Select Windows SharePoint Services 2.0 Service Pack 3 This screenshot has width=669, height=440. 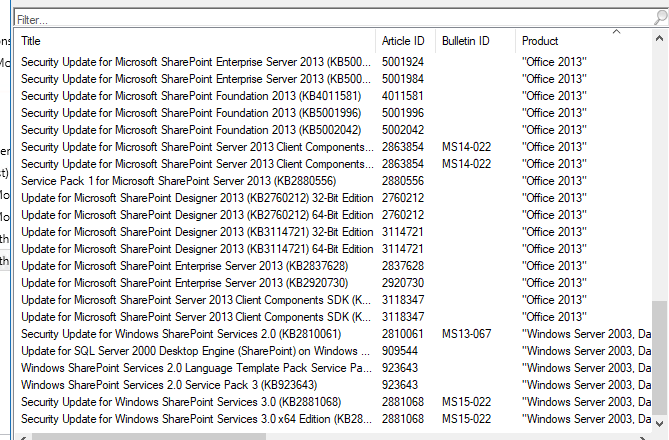(x=335, y=385)
